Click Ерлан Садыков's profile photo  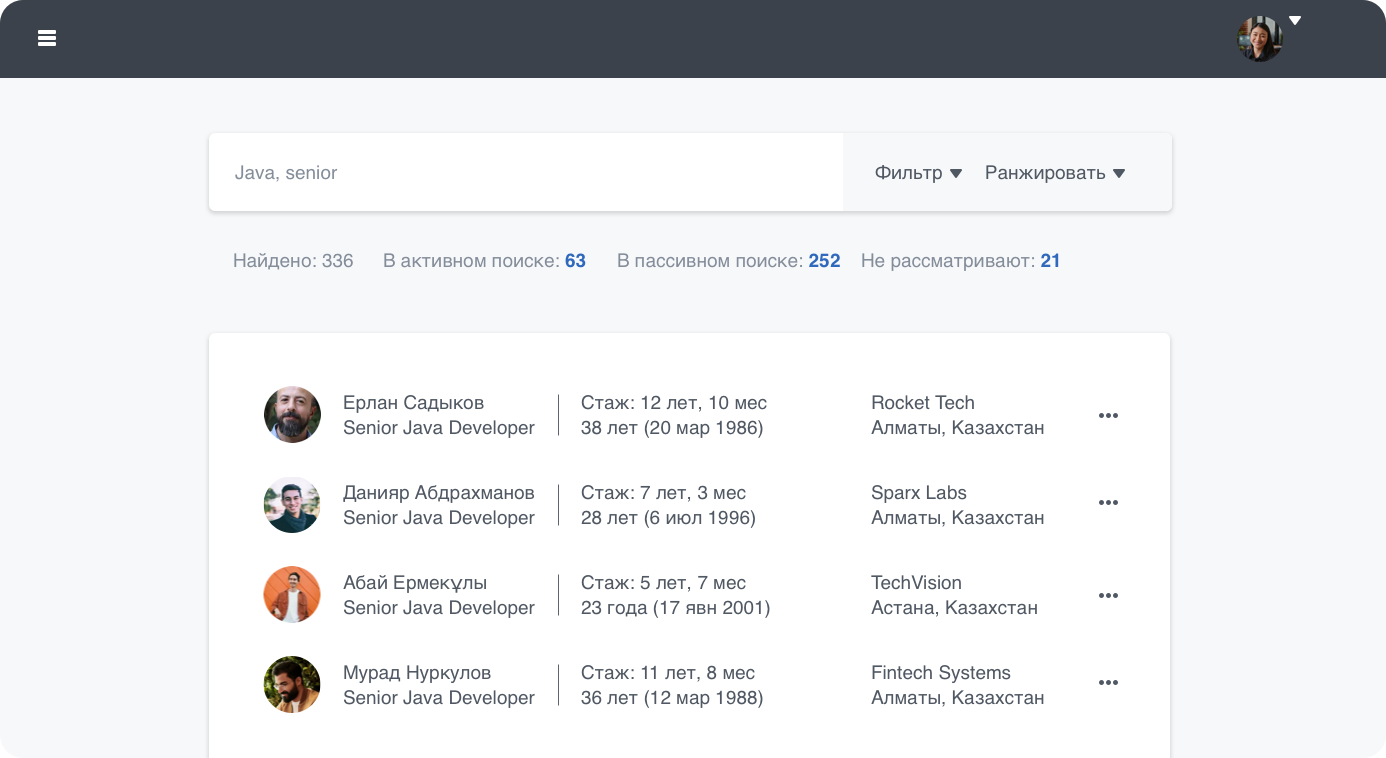(x=292, y=415)
